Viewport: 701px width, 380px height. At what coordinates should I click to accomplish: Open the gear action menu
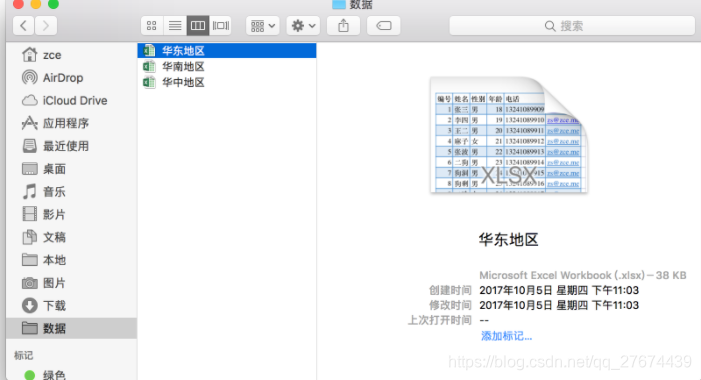pyautogui.click(x=303, y=25)
